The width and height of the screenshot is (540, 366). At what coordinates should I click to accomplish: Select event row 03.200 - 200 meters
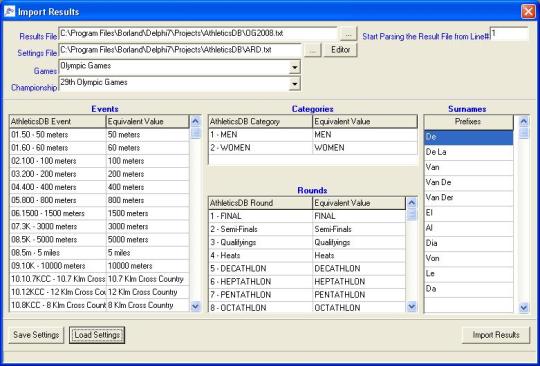pos(100,174)
